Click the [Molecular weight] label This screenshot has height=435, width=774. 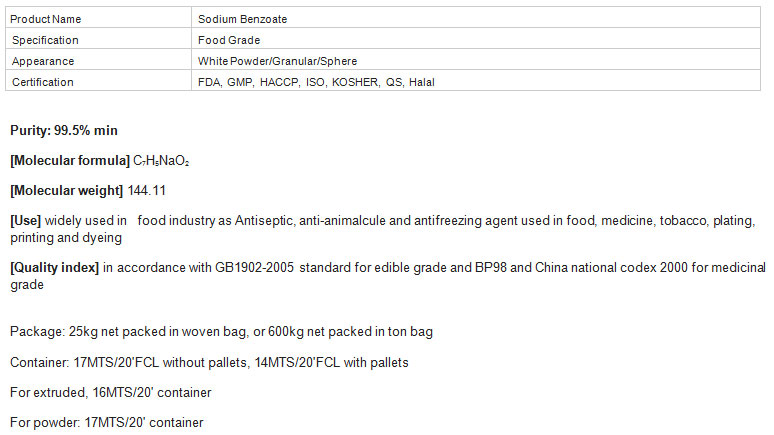(x=66, y=191)
